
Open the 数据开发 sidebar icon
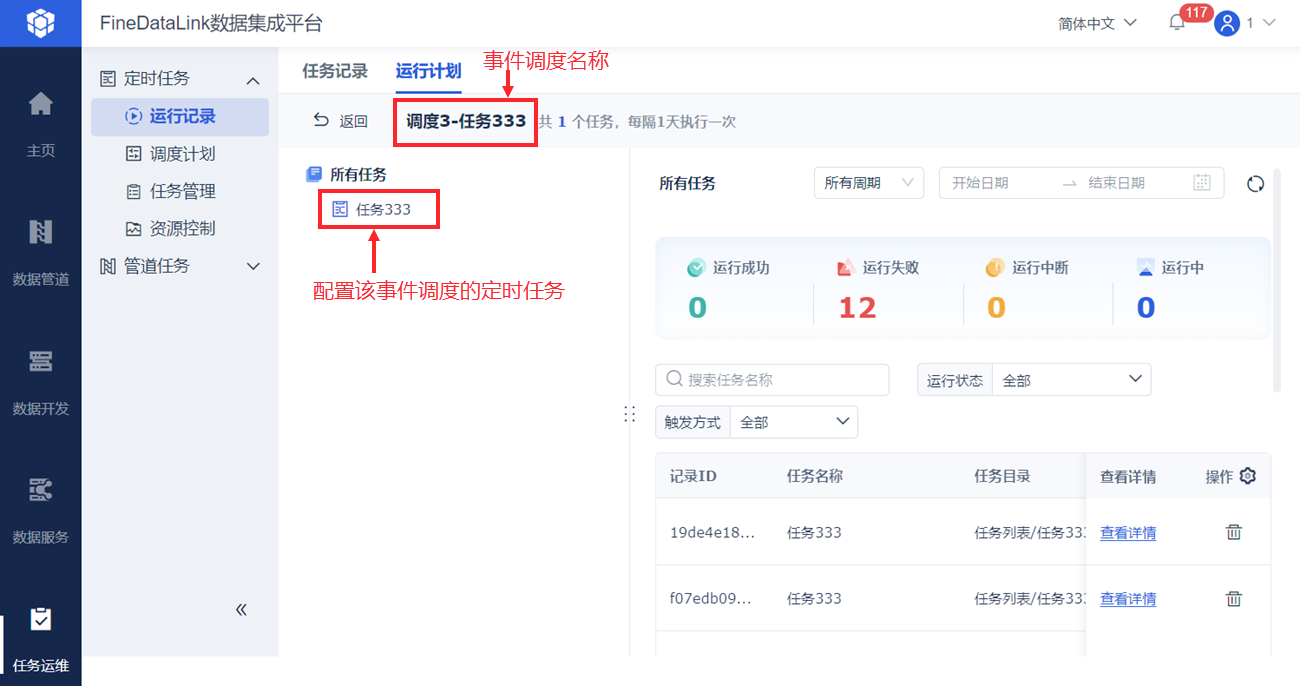coord(40,361)
